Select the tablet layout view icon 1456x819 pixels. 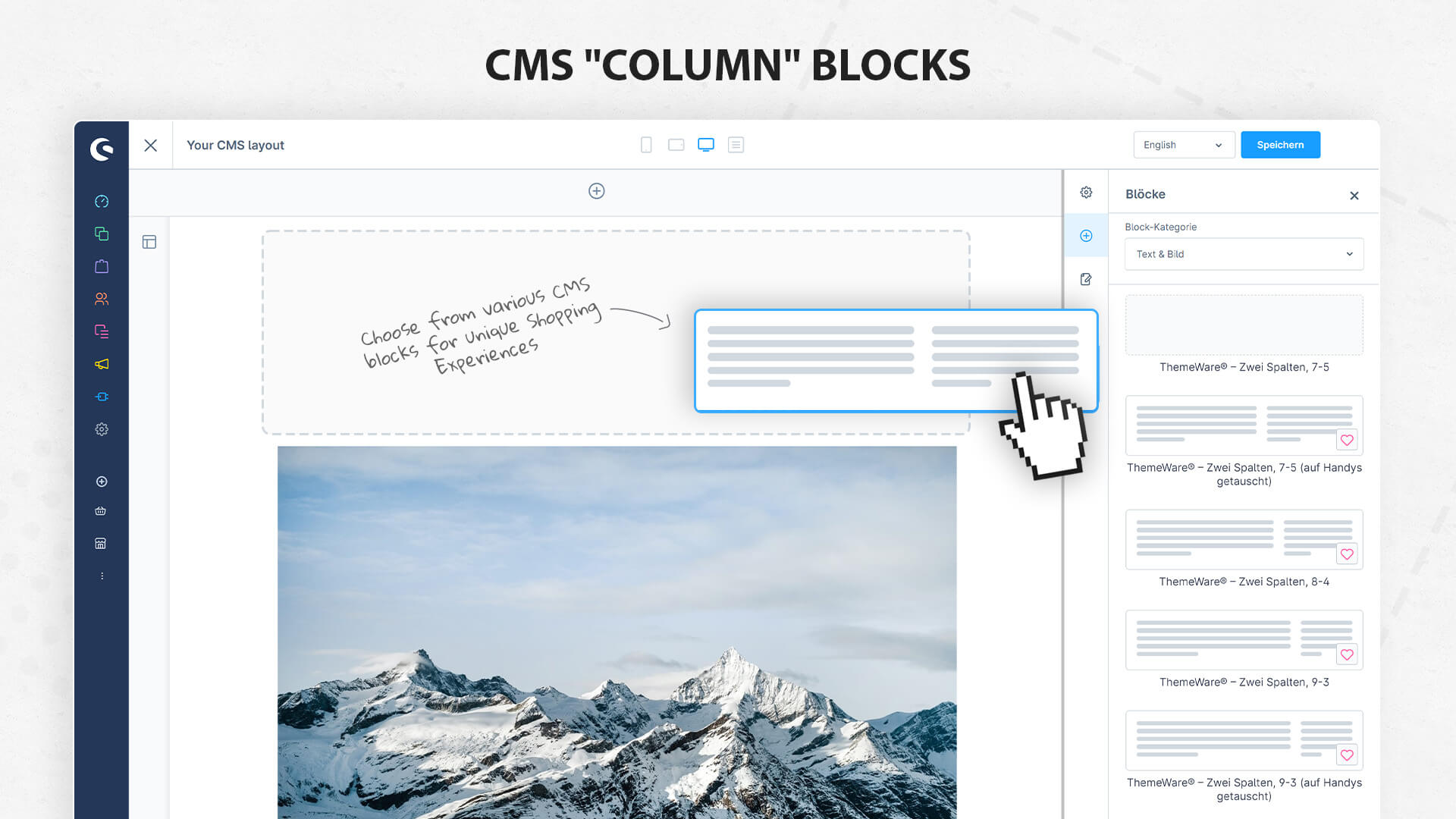tap(675, 144)
